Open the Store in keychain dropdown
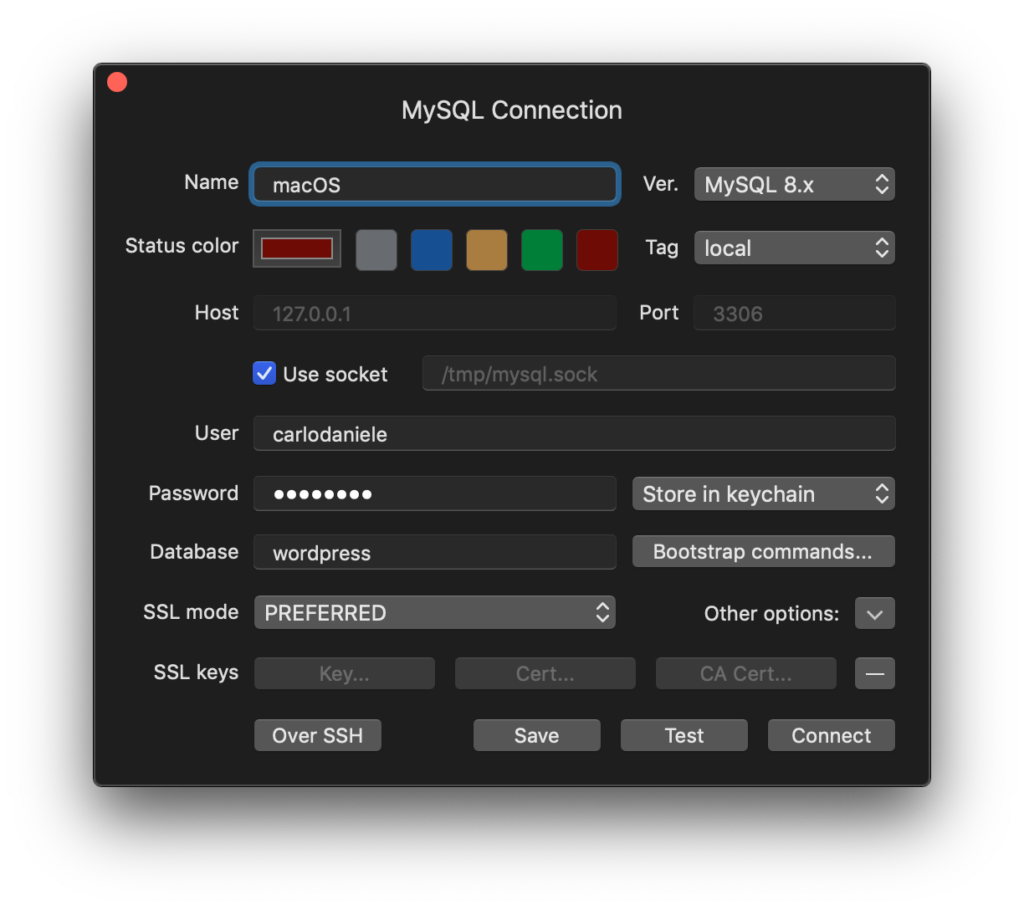 point(763,494)
